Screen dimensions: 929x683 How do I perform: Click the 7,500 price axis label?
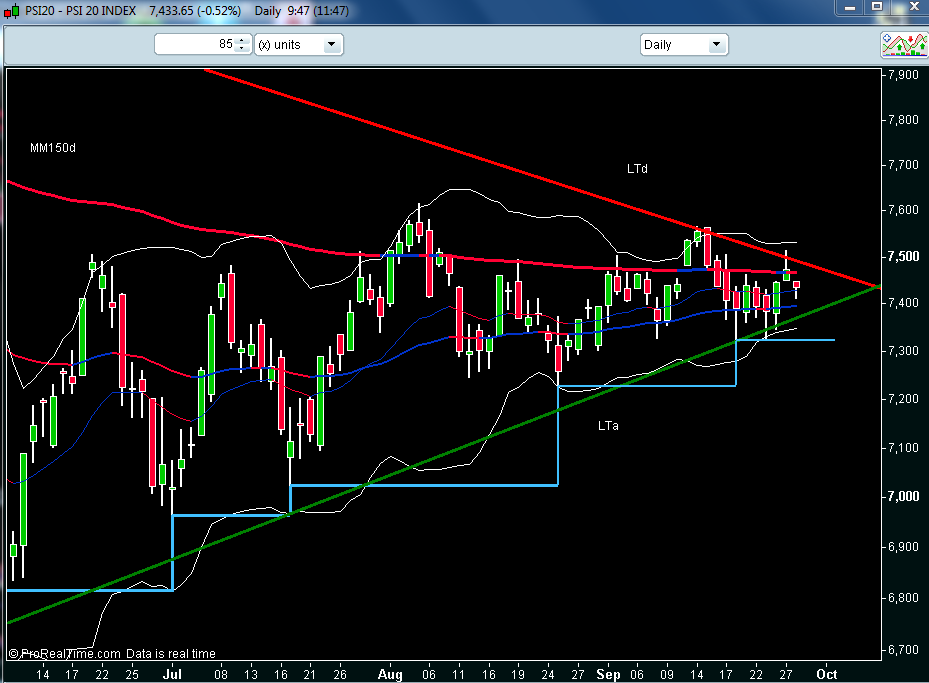[904, 256]
